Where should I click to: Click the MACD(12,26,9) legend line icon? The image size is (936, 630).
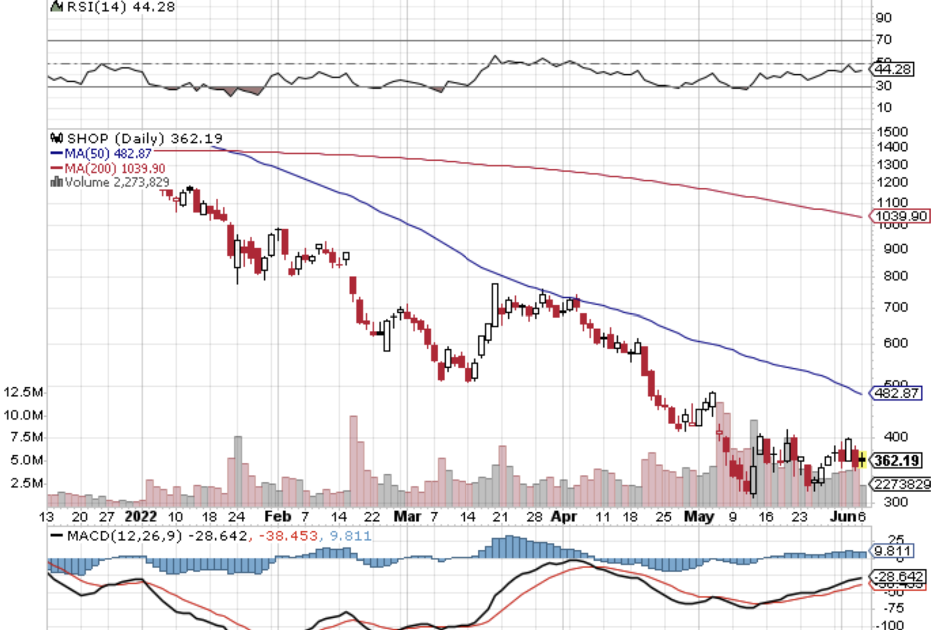point(57,534)
